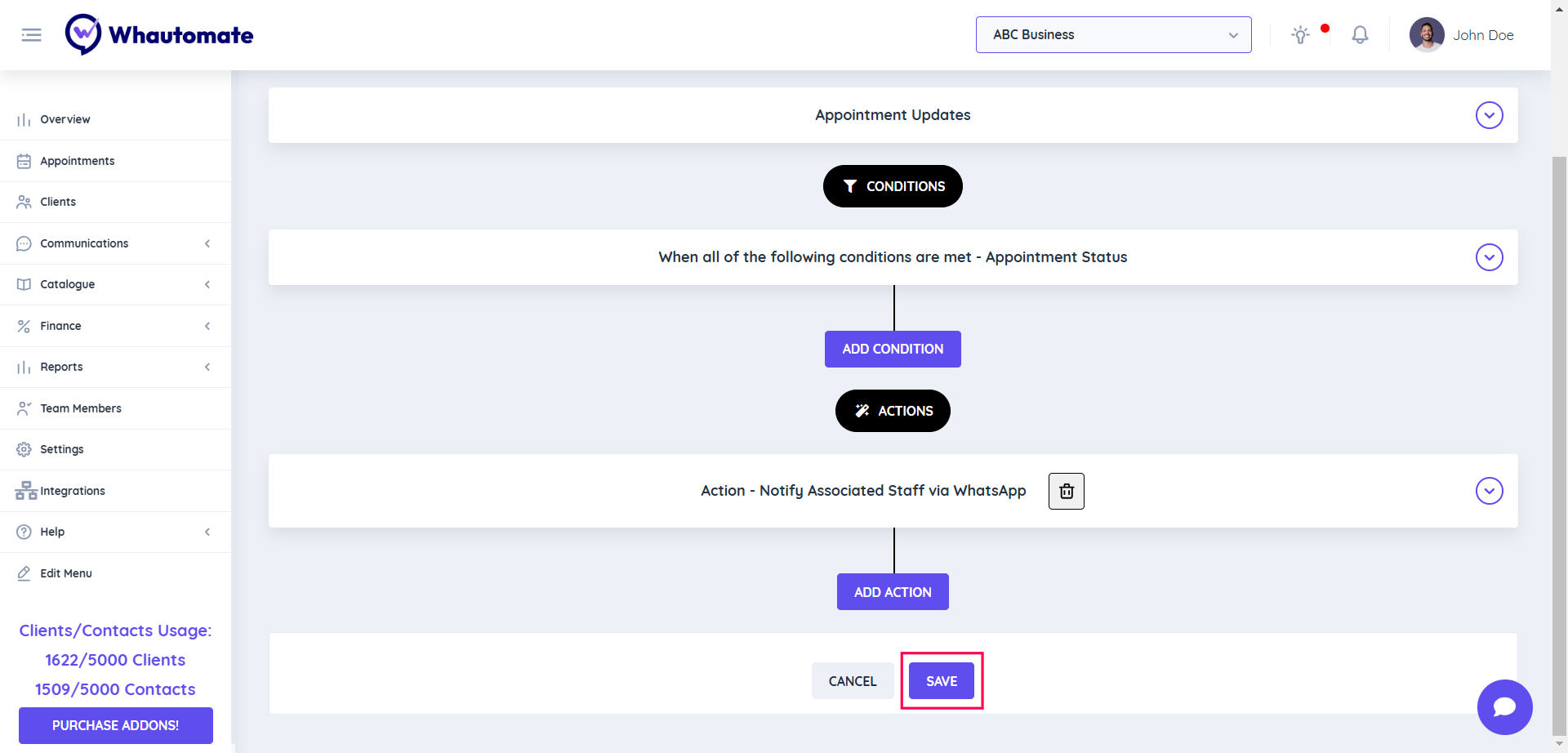Viewport: 1568px width, 753px height.
Task: Click John Doe's profile avatar
Action: tap(1427, 35)
